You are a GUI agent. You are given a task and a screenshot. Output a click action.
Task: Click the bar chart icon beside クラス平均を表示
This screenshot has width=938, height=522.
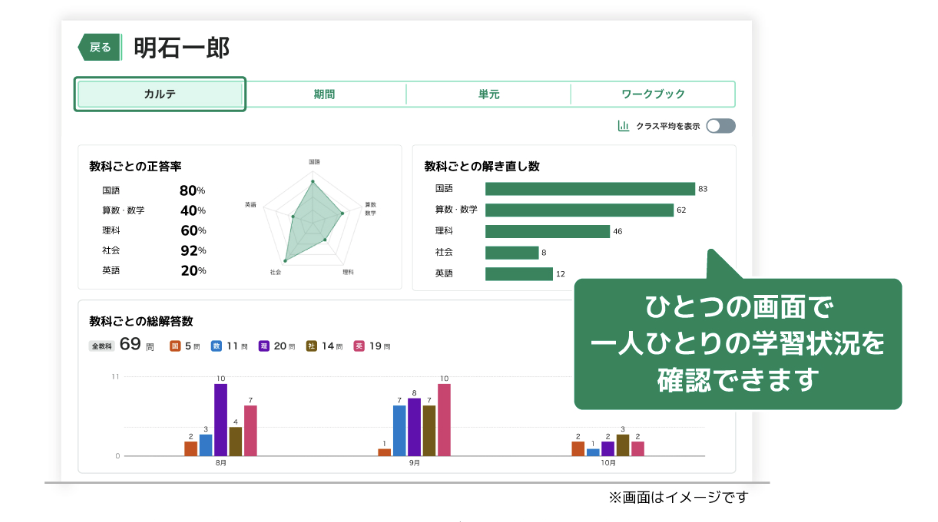tap(624, 126)
